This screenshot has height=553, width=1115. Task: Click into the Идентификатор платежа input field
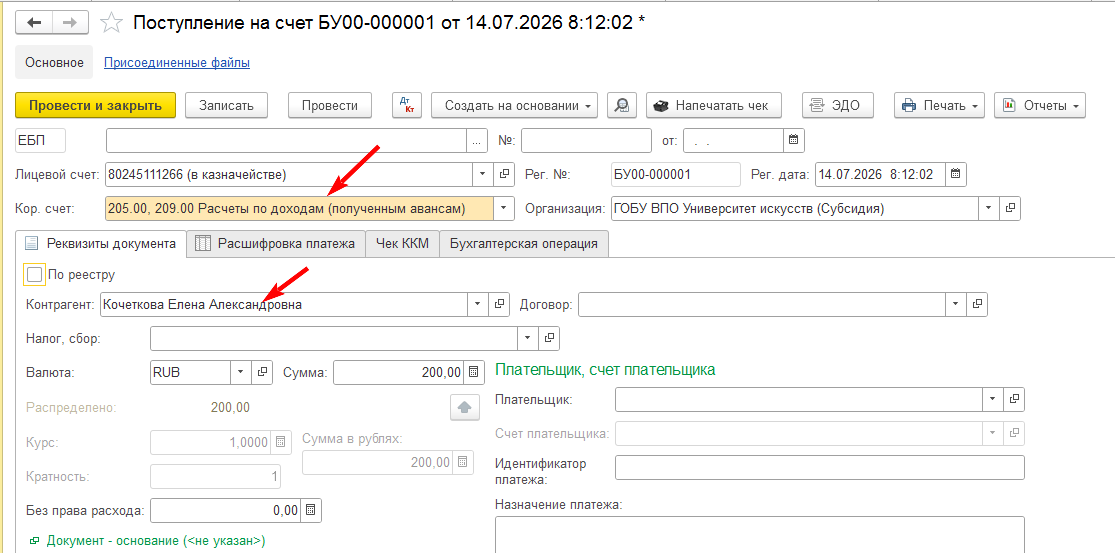pyautogui.click(x=820, y=468)
